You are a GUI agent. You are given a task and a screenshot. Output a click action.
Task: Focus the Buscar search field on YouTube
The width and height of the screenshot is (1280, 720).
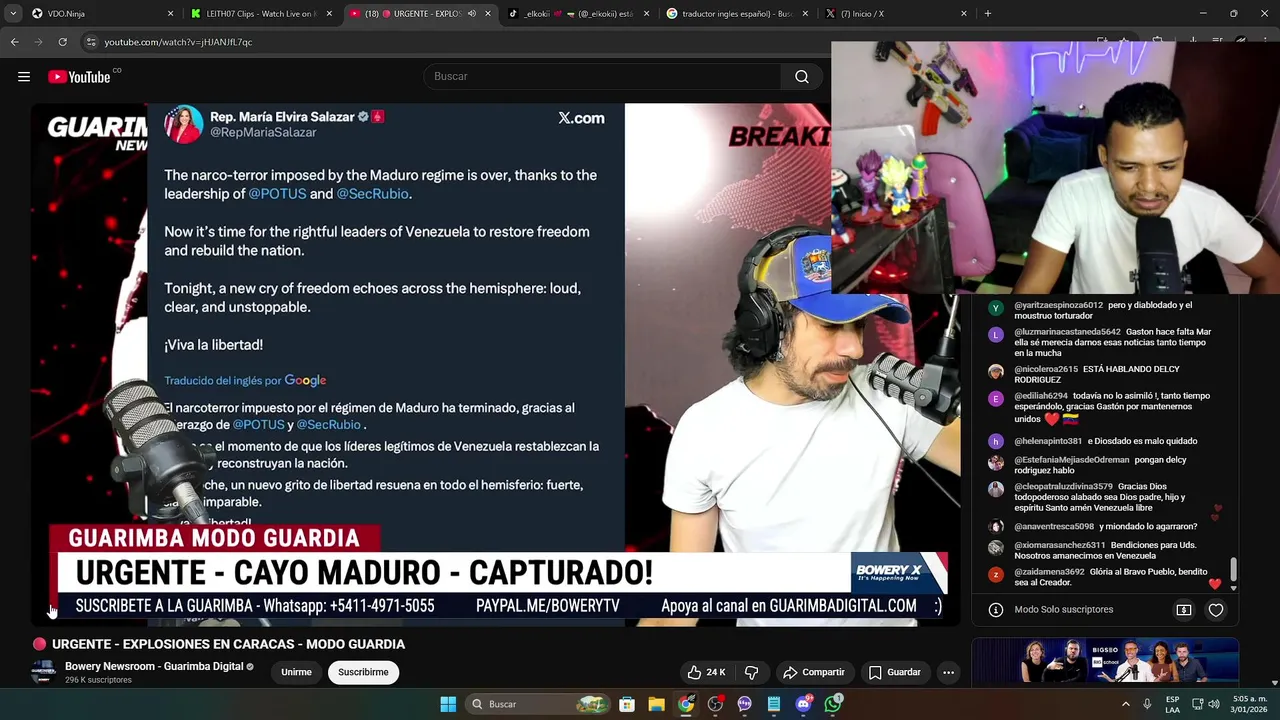602,77
